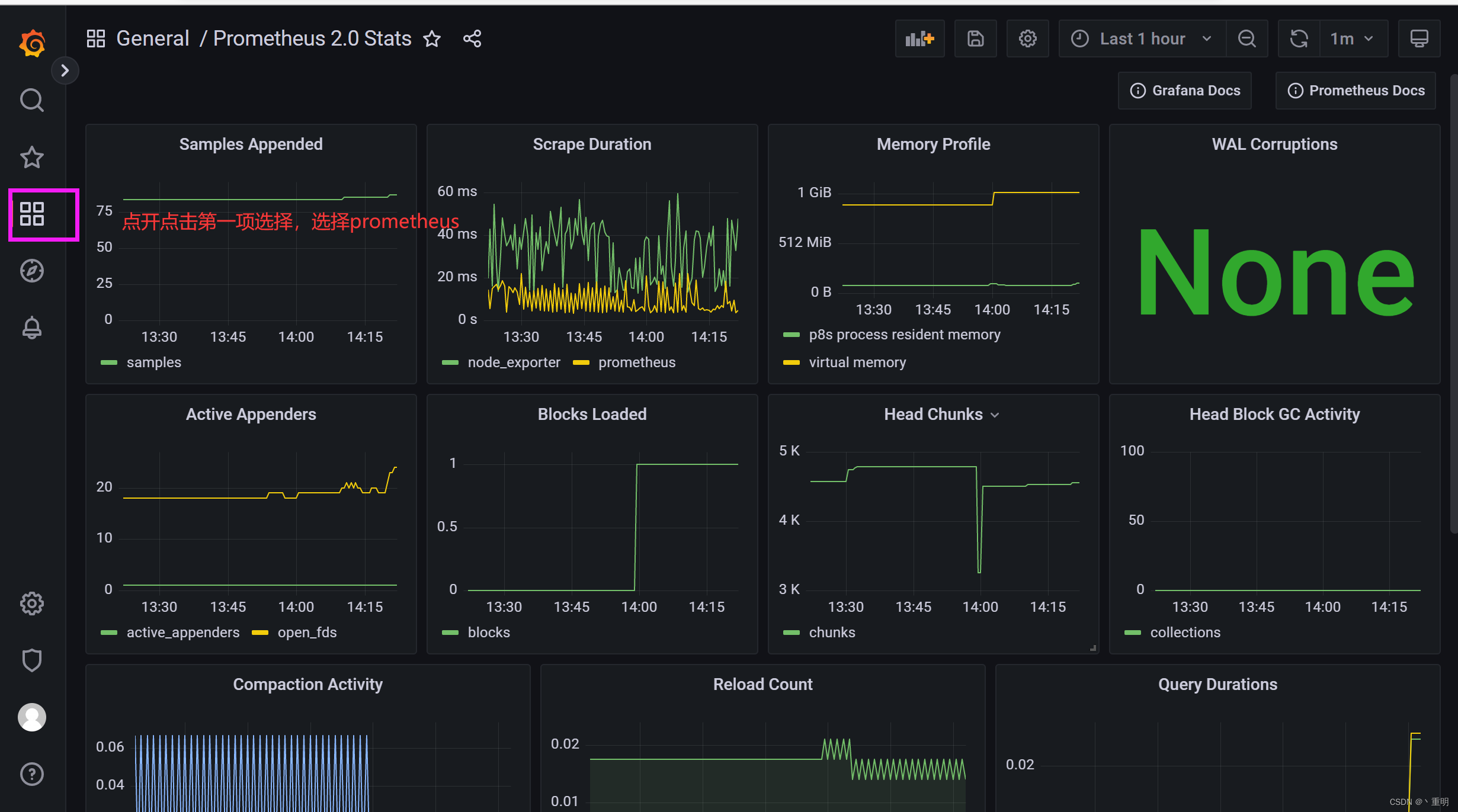
Task: Click the dashboard grid icon beside General
Action: tap(96, 38)
